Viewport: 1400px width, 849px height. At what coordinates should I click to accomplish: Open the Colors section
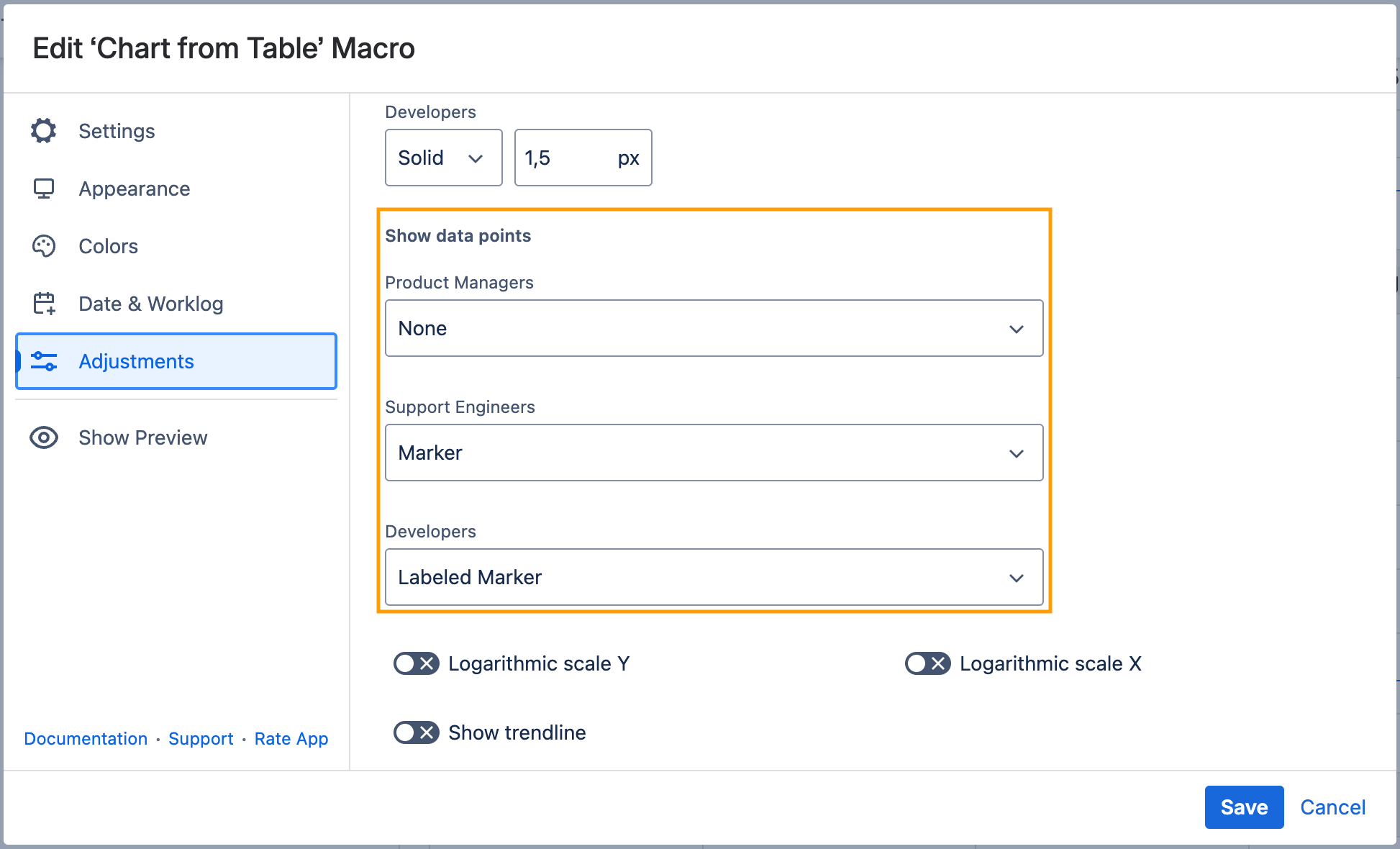tap(108, 246)
